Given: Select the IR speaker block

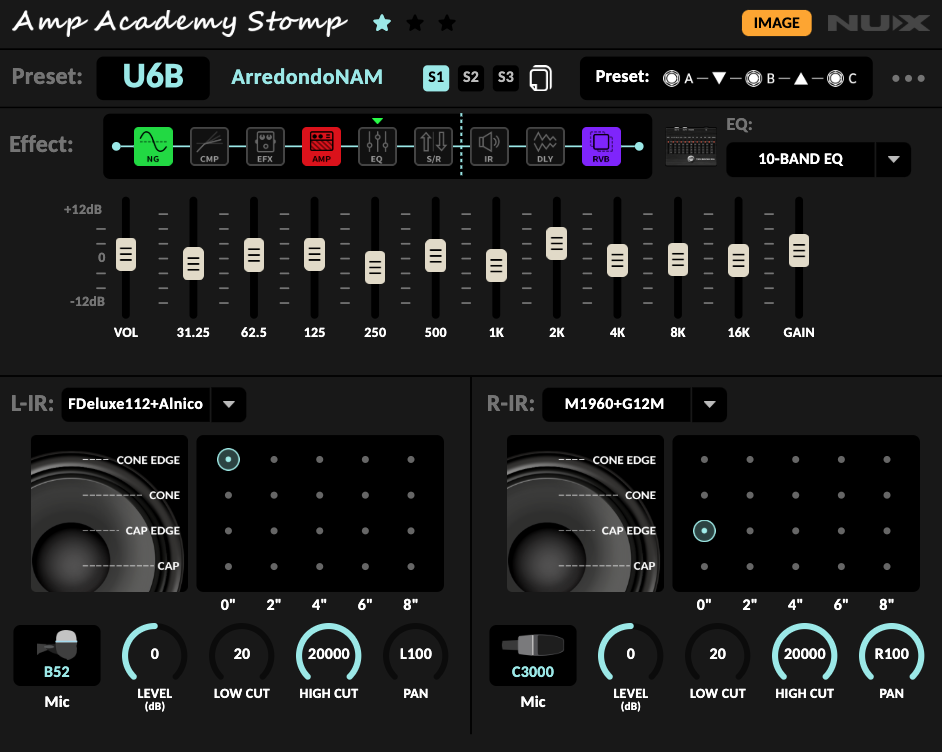Looking at the screenshot, I should [489, 146].
